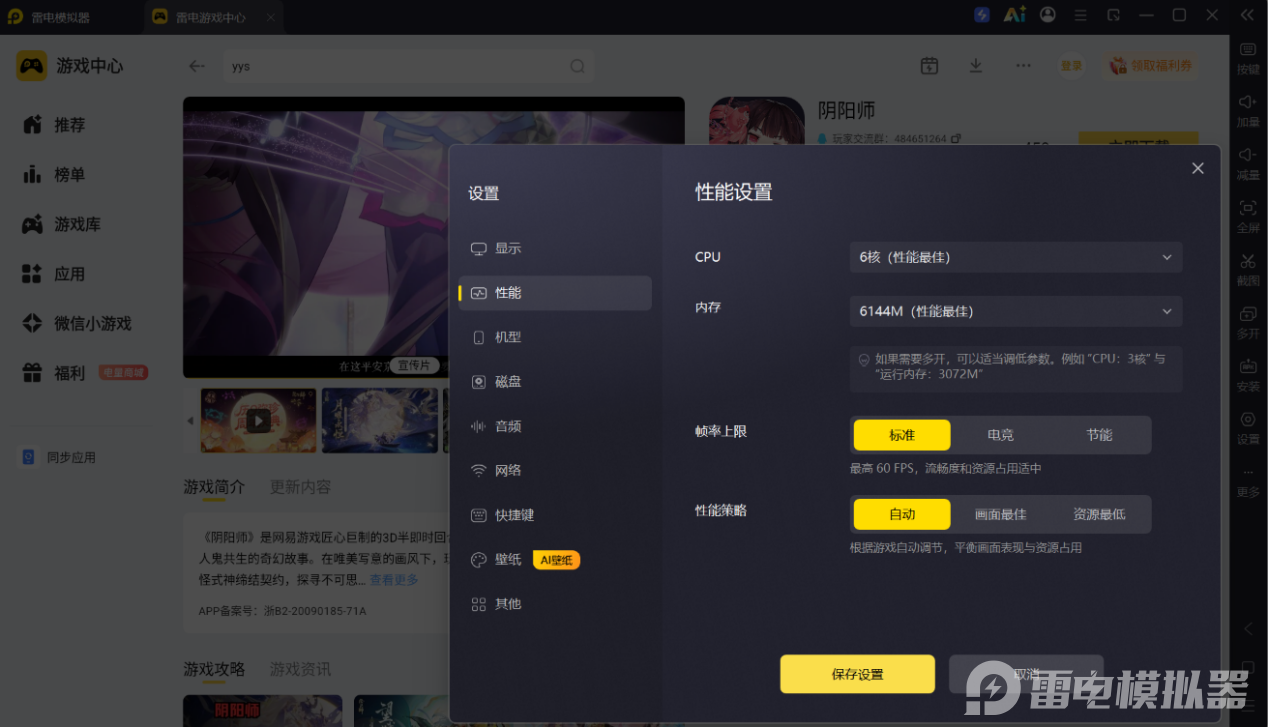1268x727 pixels.
Task: Select 电竞 frame rate limit
Action: pyautogui.click(x=1000, y=435)
